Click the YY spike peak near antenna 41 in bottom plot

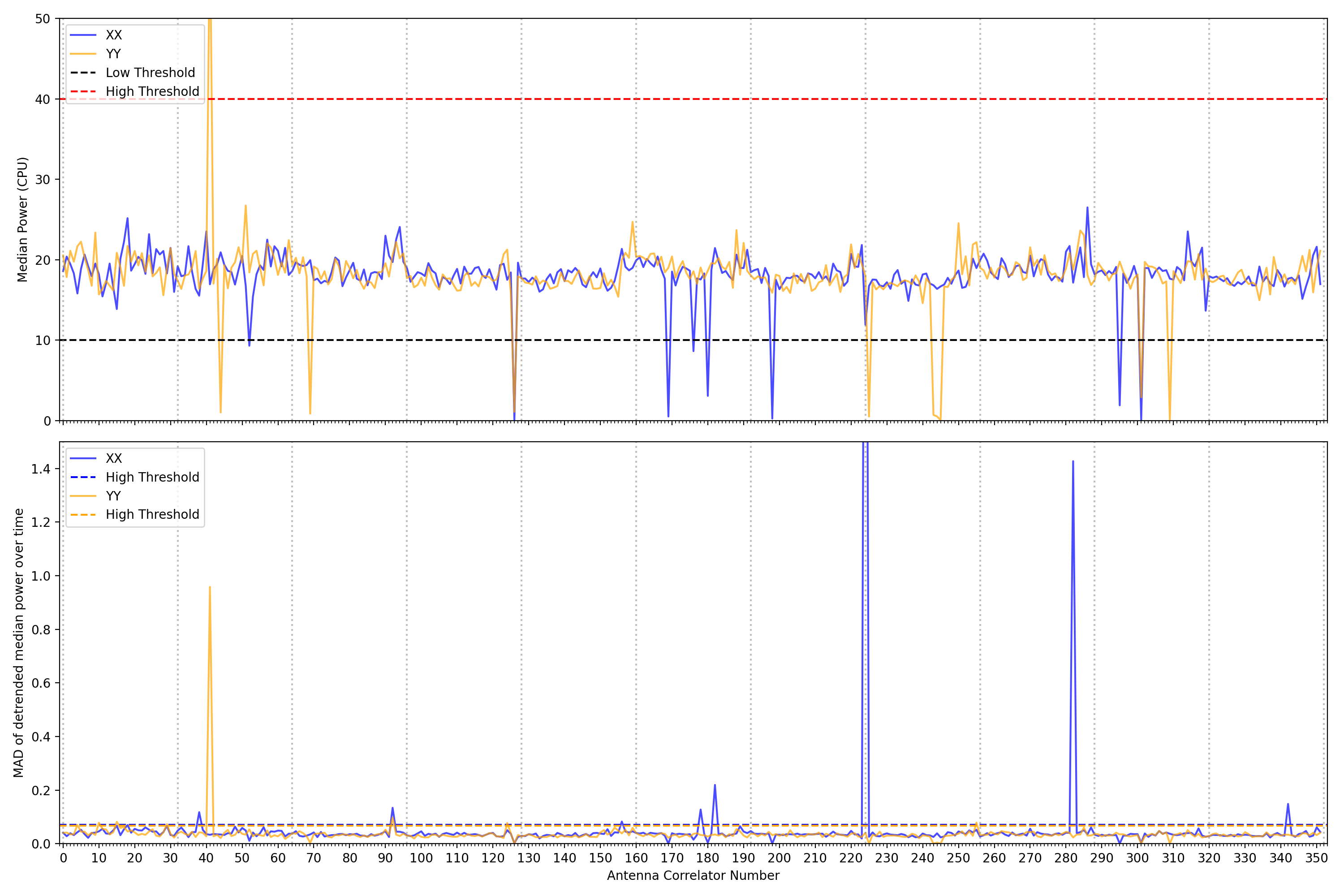pyautogui.click(x=210, y=587)
